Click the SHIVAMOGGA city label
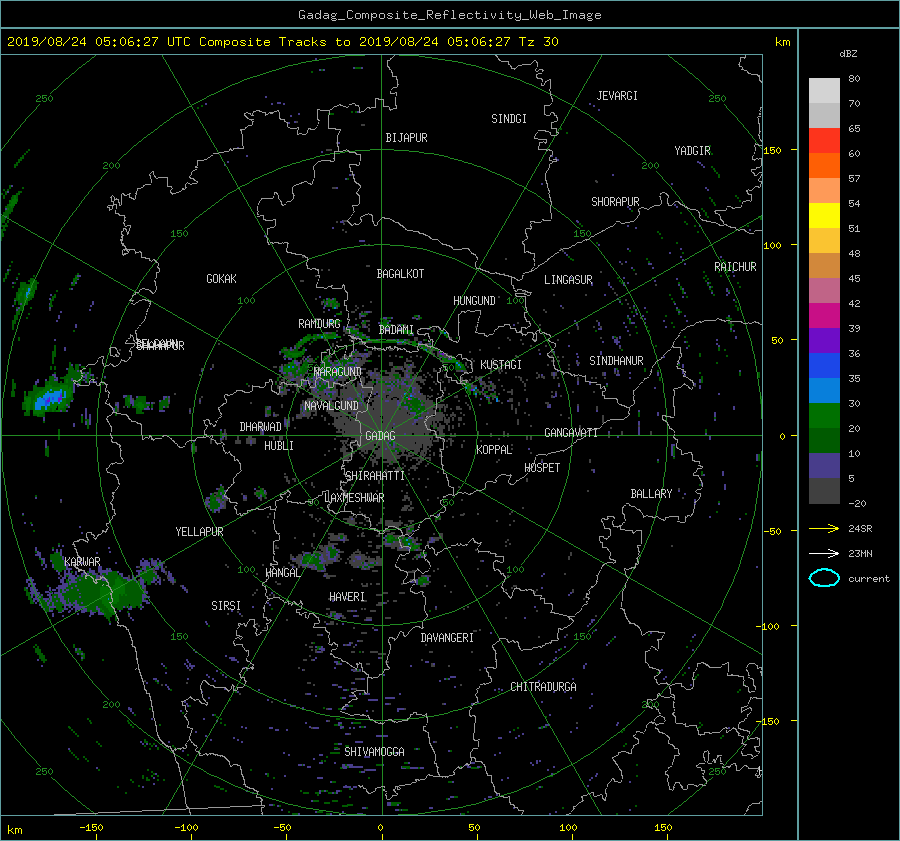 point(374,752)
